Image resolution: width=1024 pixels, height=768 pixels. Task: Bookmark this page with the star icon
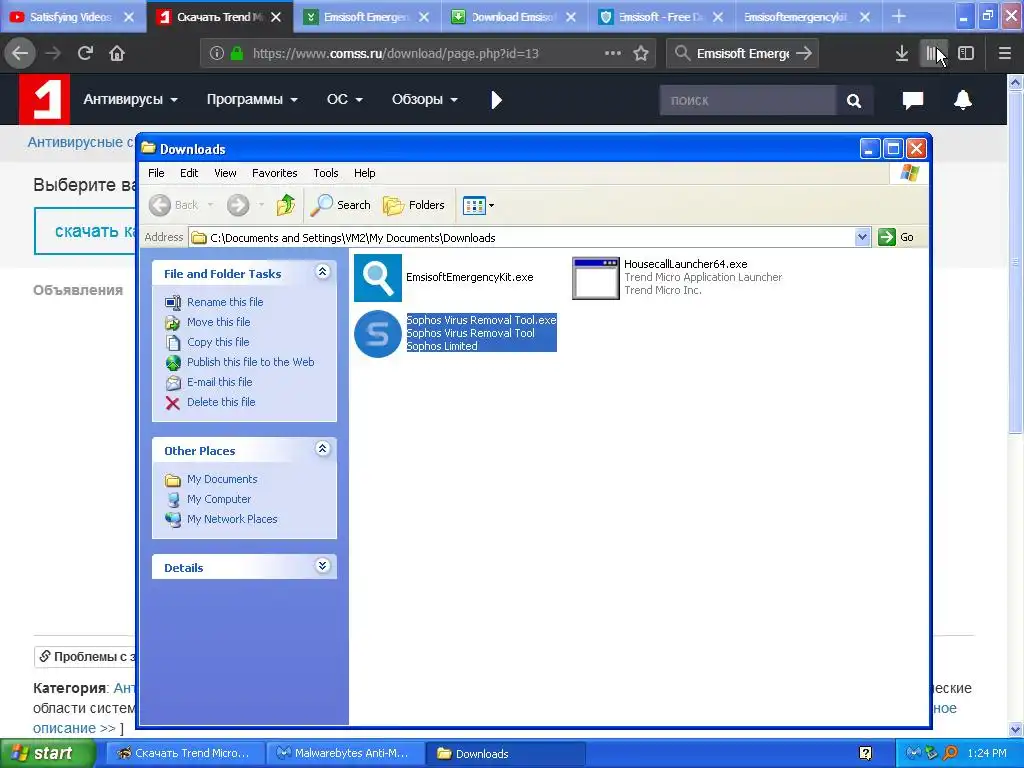tap(641, 54)
